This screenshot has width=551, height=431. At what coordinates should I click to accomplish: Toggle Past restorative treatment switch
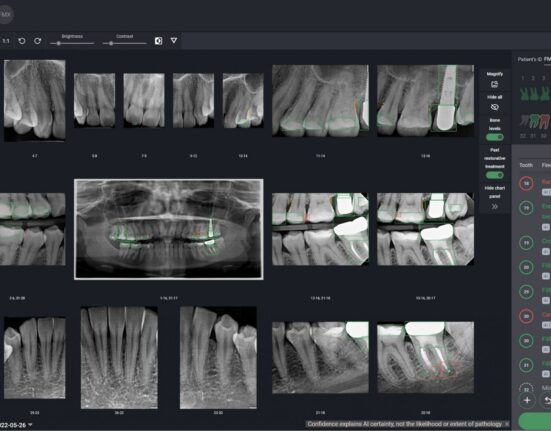[x=494, y=175]
